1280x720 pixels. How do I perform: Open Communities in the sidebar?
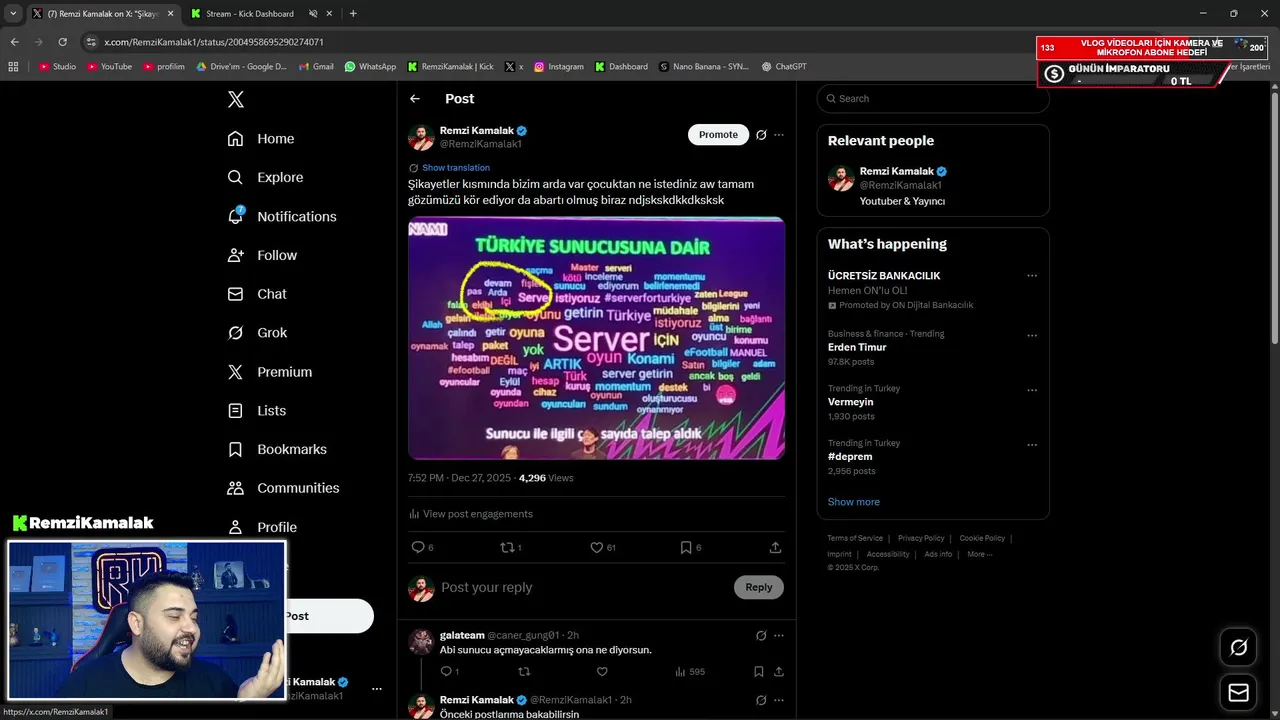[283, 488]
